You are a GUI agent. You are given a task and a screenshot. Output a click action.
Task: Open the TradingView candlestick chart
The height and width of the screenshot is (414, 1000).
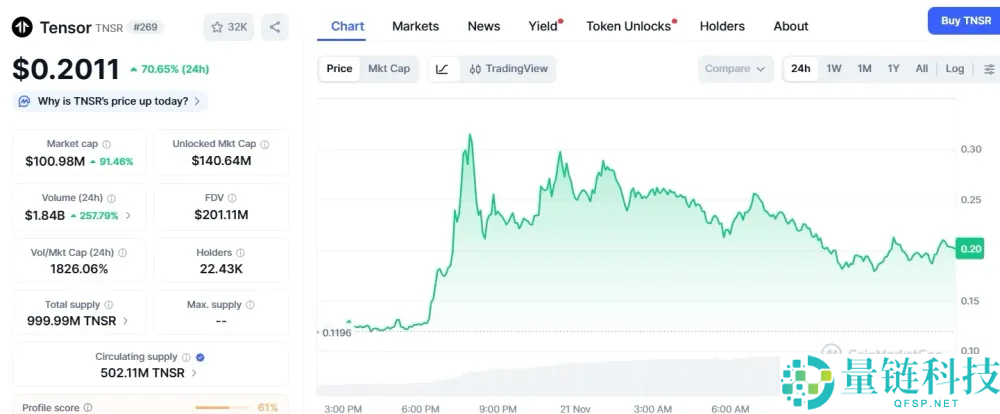pos(508,69)
